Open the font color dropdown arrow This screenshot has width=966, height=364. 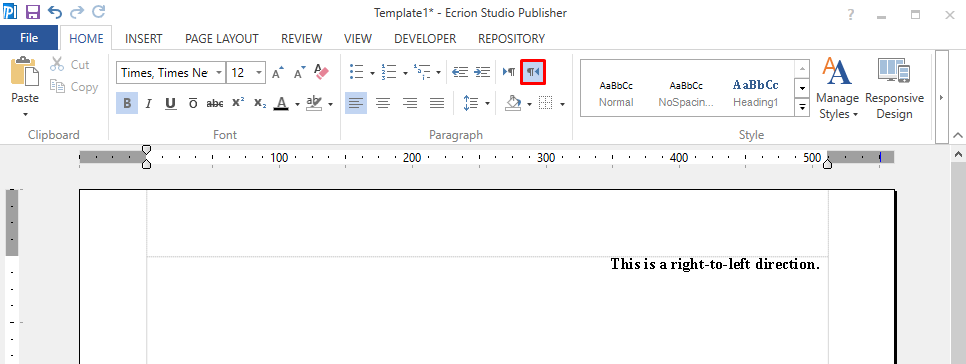point(297,104)
